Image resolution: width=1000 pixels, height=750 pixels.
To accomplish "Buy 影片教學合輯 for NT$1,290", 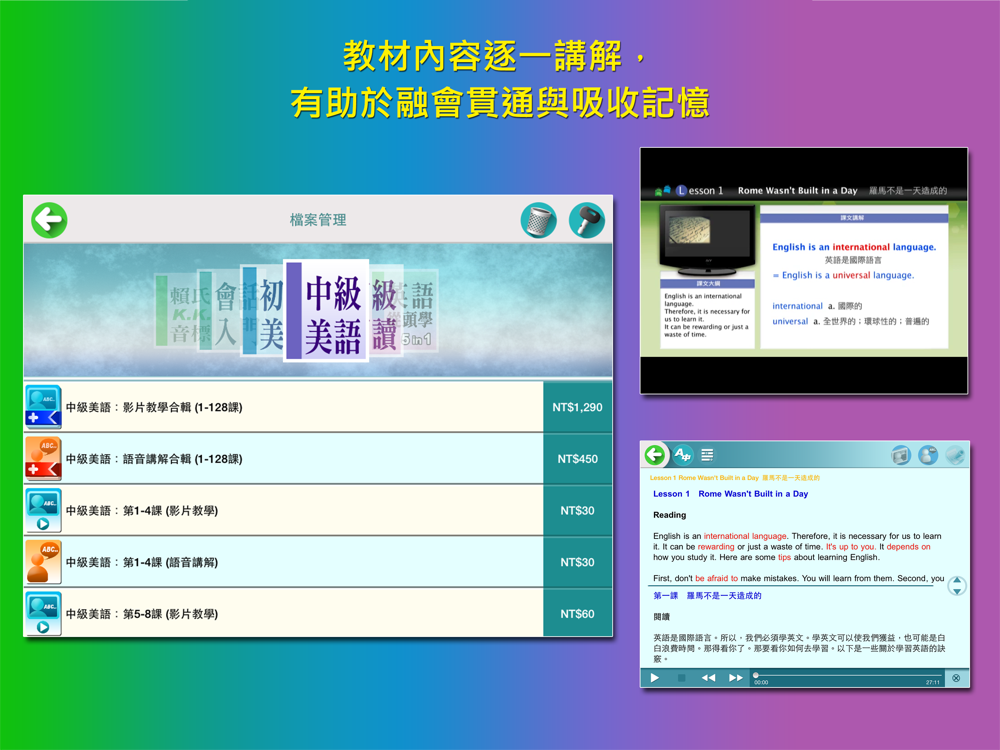I will [577, 407].
